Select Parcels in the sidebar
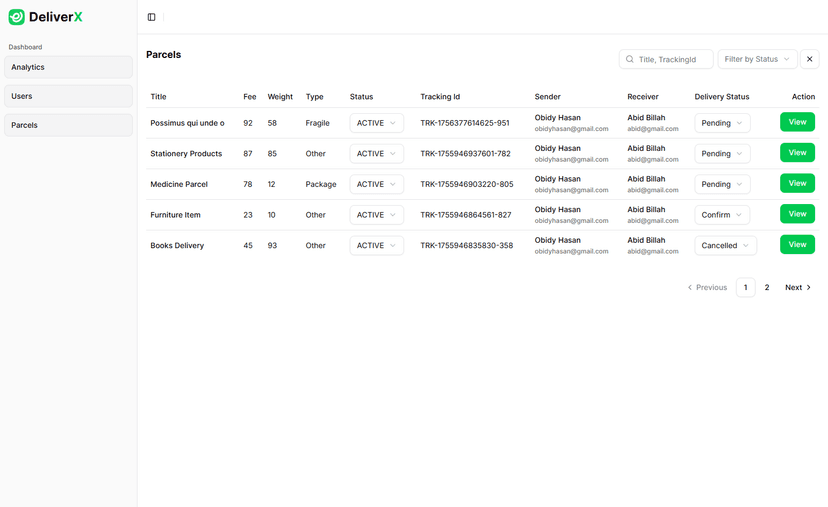Viewport: 828px width, 507px height. pos(68,125)
